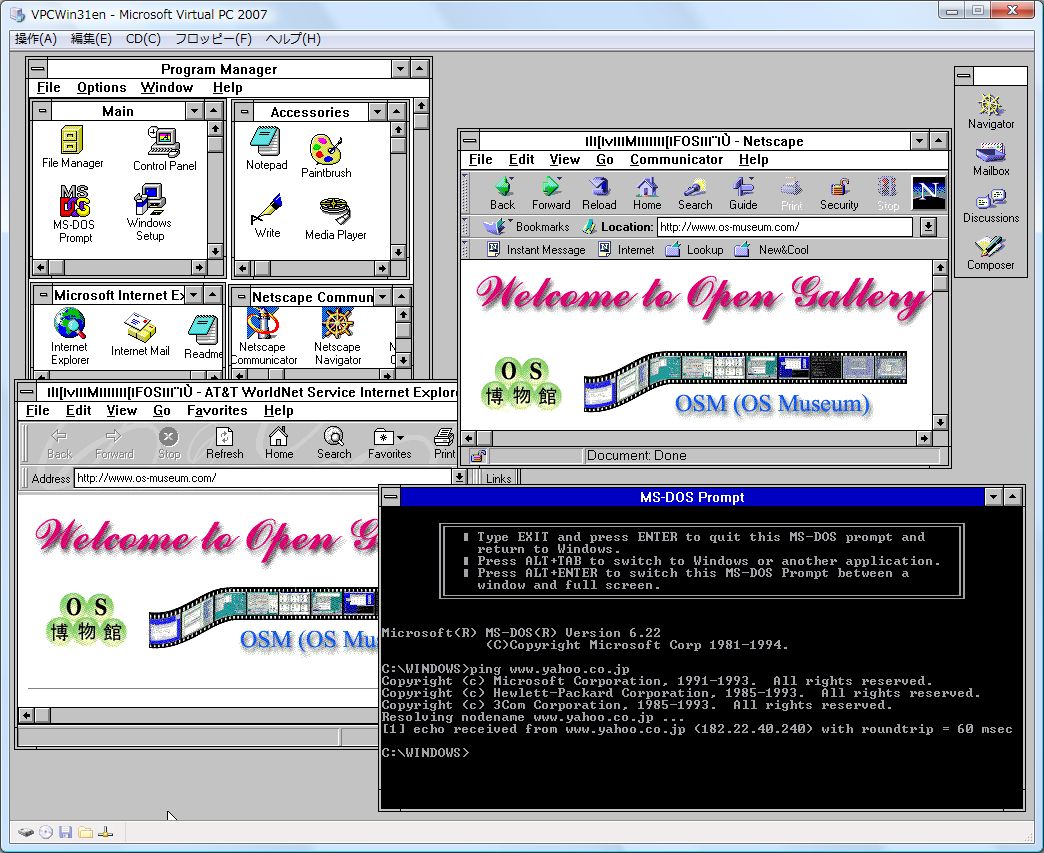Click Netscape Location URL field
Screen dimensions: 1044x853
coord(785,227)
